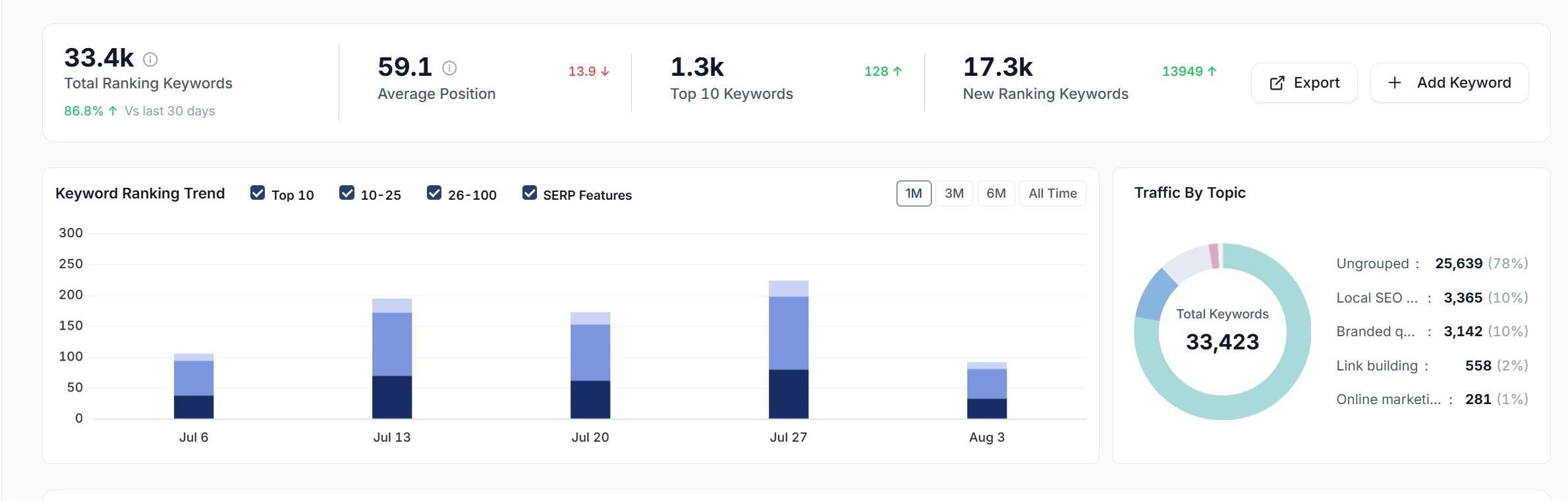Click the 13949 new keywords change
The width and height of the screenshot is (1568, 501).
(1190, 71)
